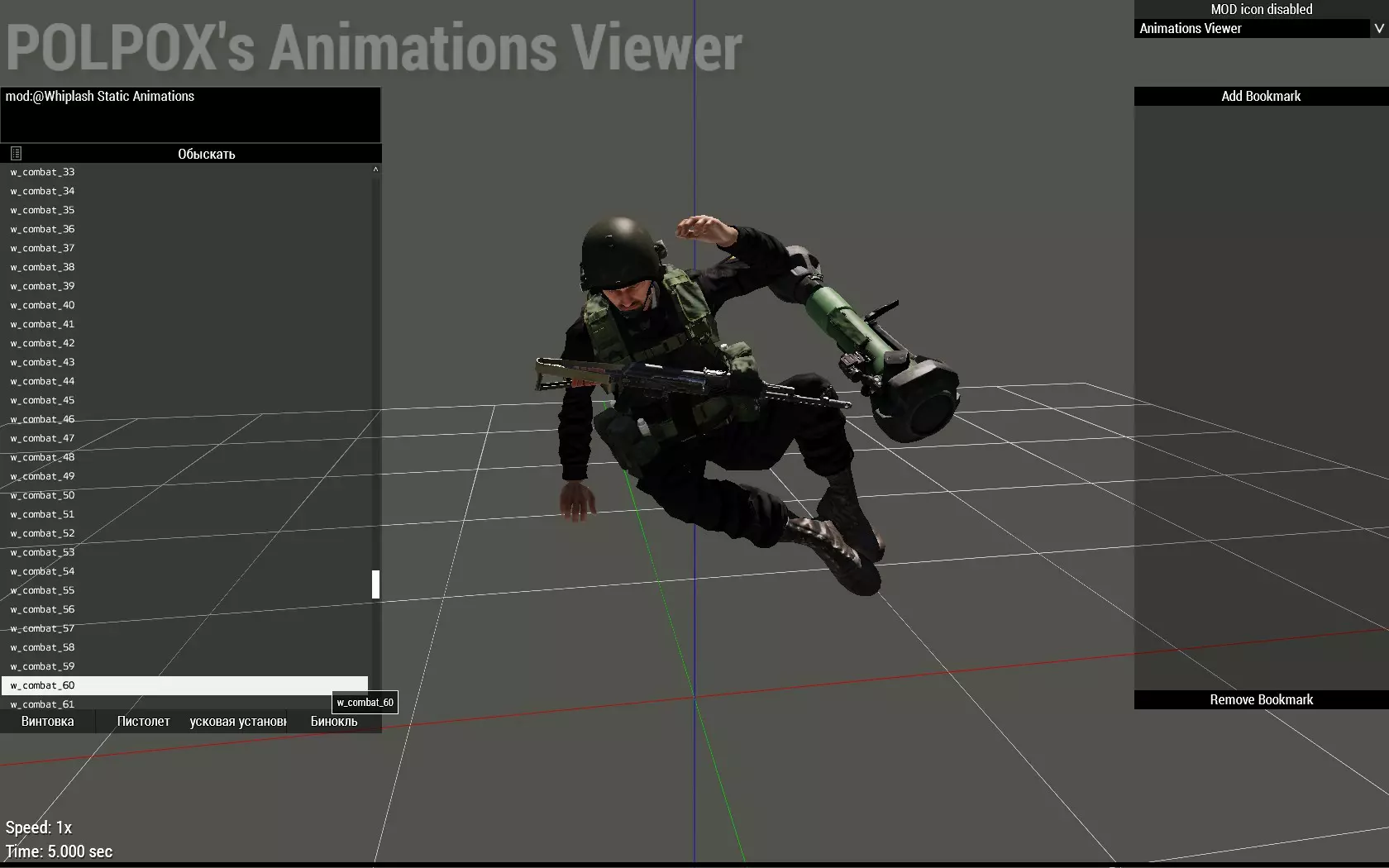Click the Time: 5.000 sec readout
The height and width of the screenshot is (868, 1389).
(59, 851)
